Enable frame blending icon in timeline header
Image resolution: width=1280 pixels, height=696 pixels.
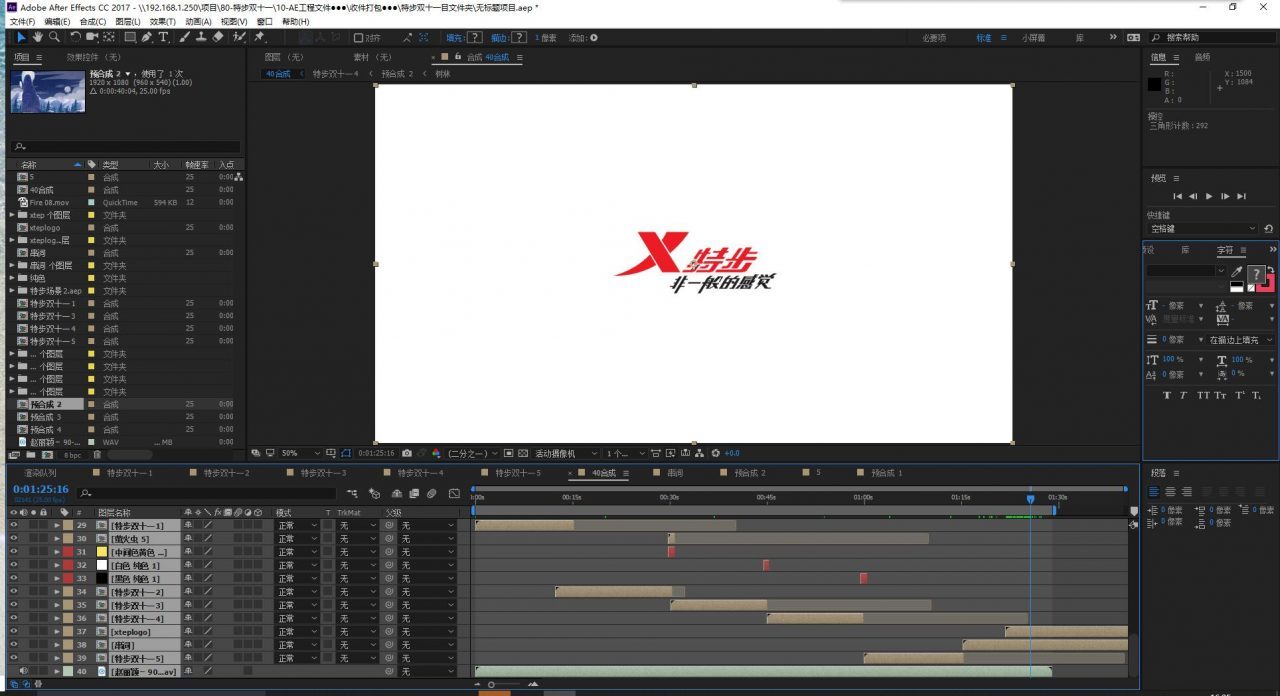(x=413, y=493)
